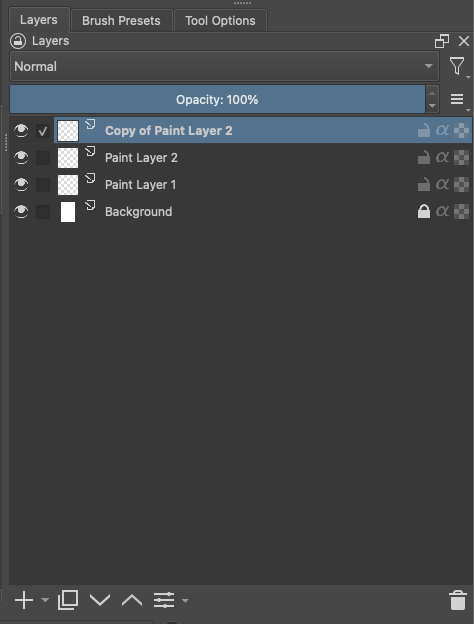Select the Paint Layer 1 row
474x624 pixels.
(241, 185)
